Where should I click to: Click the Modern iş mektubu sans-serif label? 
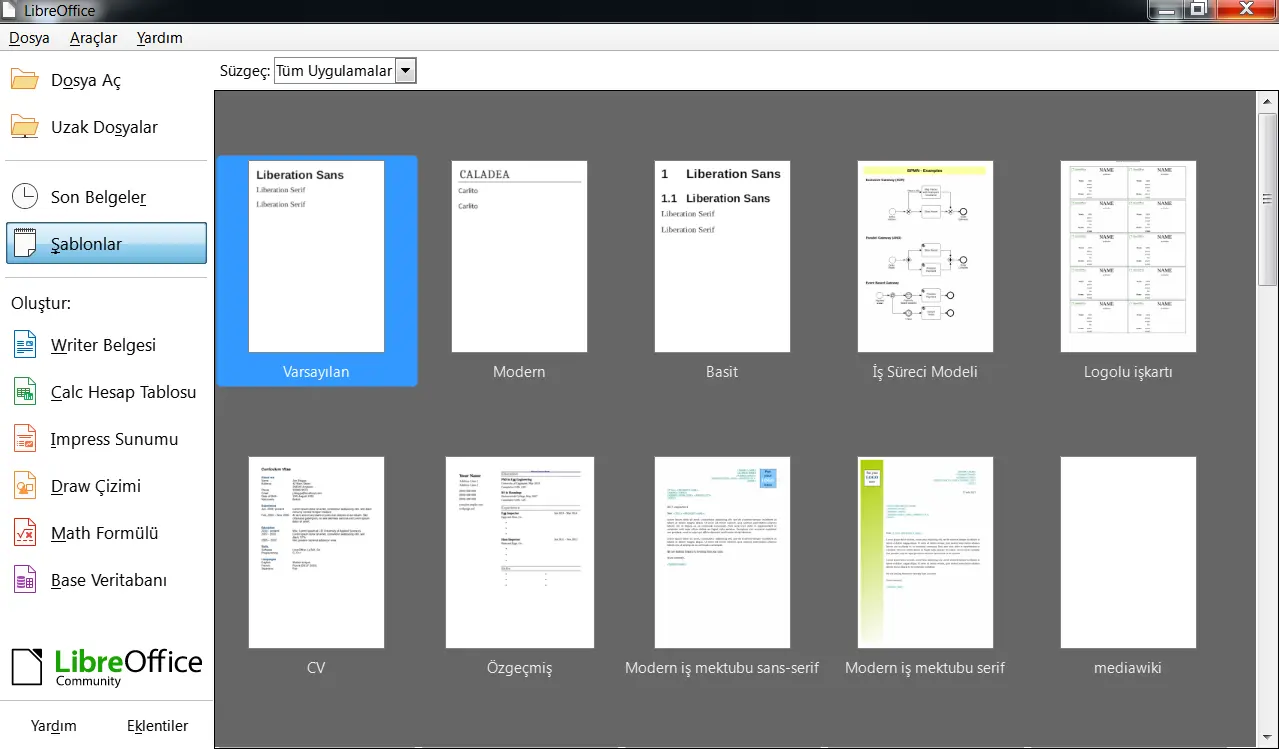pyautogui.click(x=722, y=667)
